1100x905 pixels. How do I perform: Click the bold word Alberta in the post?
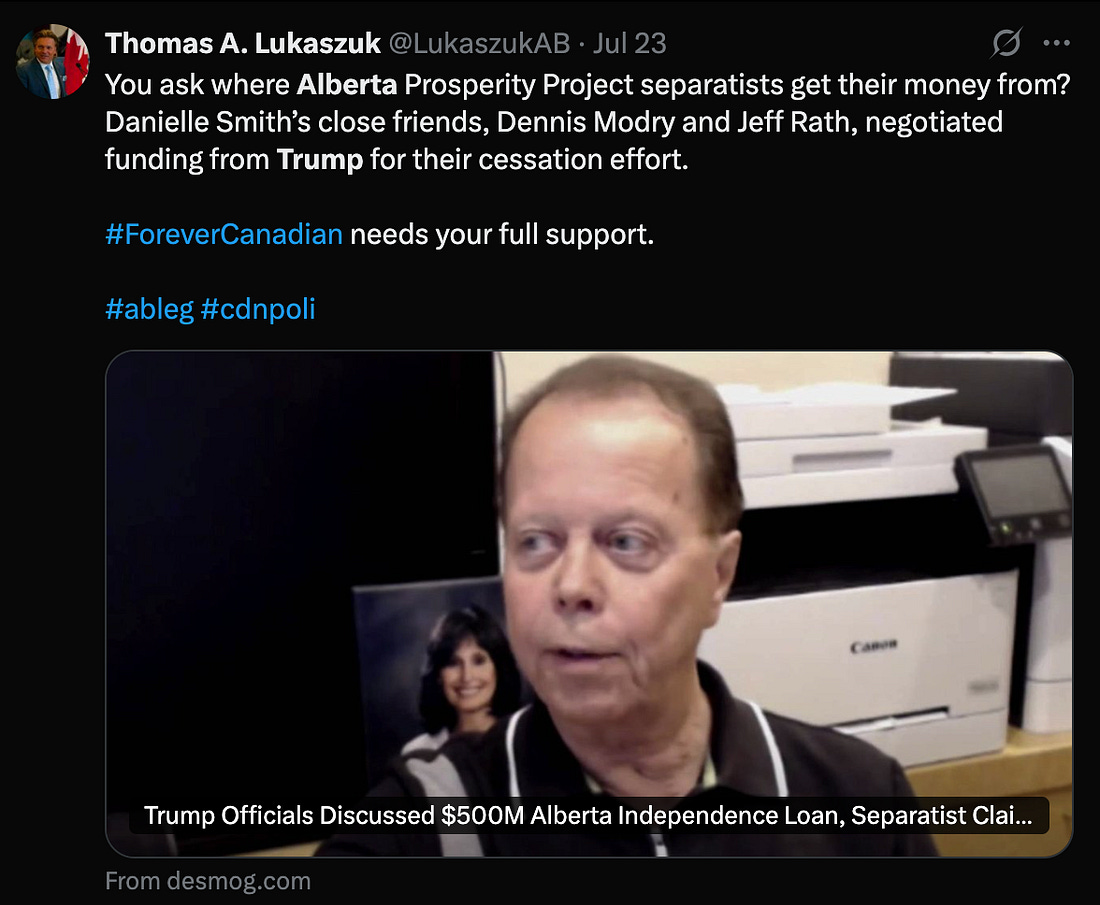coord(347,85)
